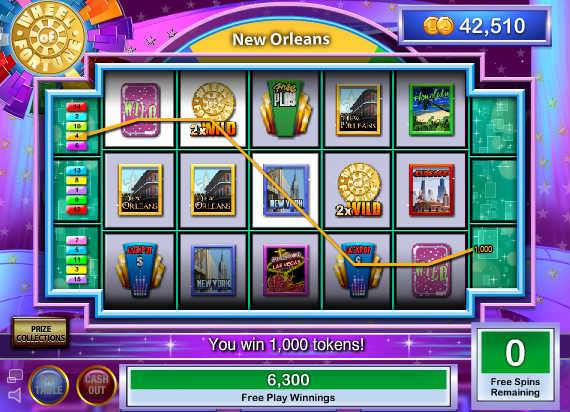Select the Las Vegas postcard symbol
The image size is (570, 412).
(286, 269)
